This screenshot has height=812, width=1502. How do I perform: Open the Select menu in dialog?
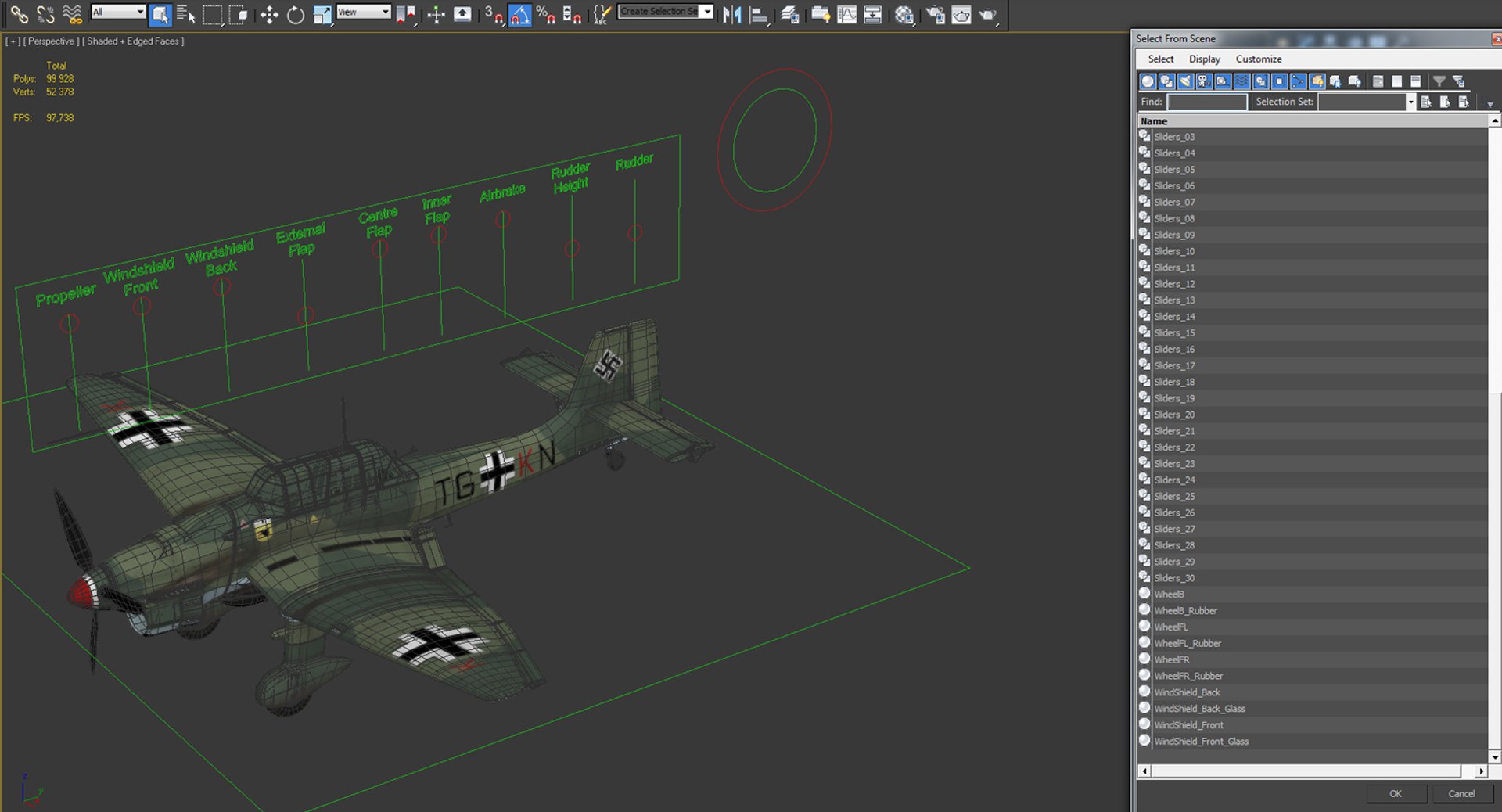(1161, 59)
